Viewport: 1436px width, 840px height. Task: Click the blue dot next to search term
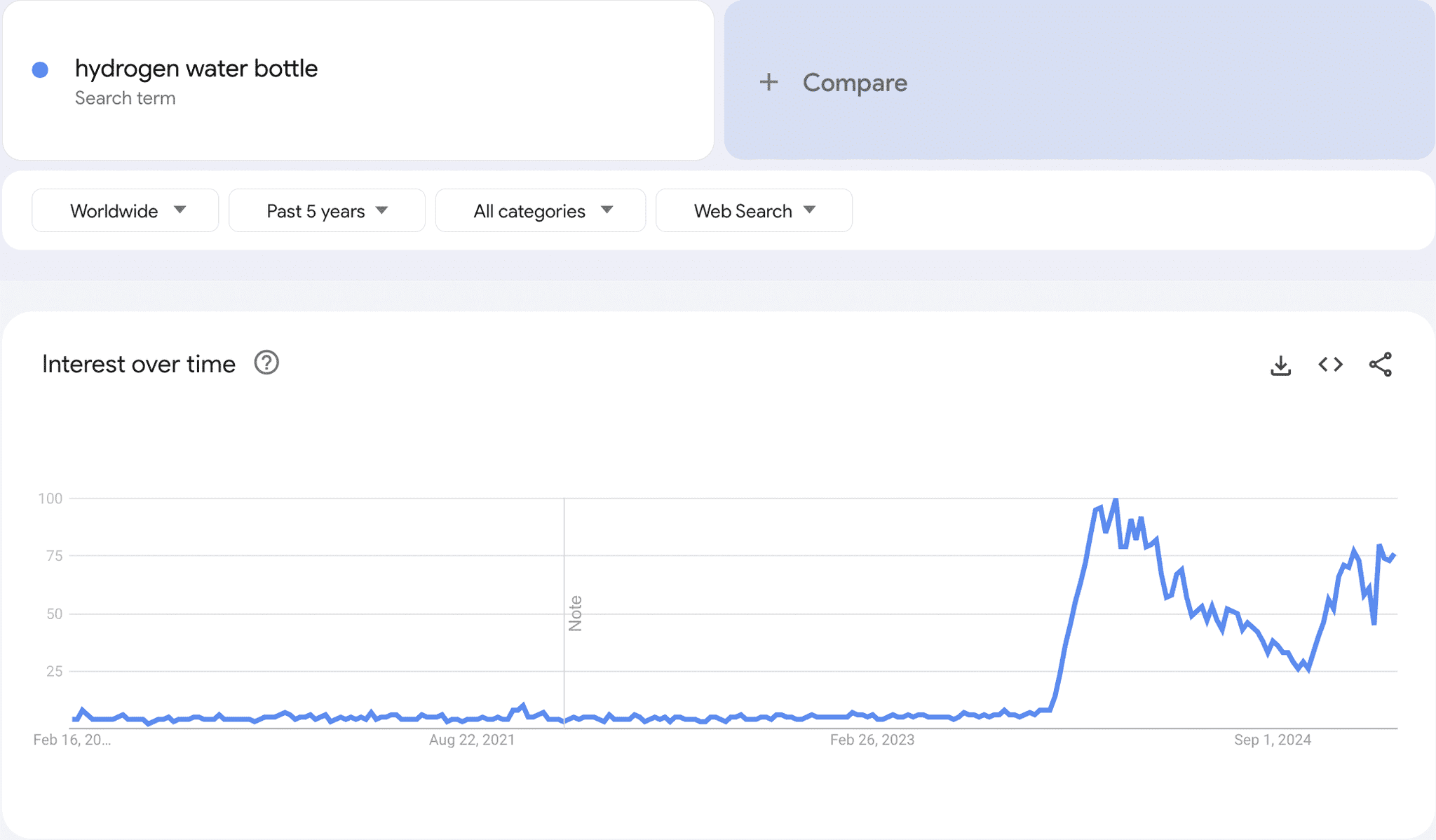pos(40,69)
